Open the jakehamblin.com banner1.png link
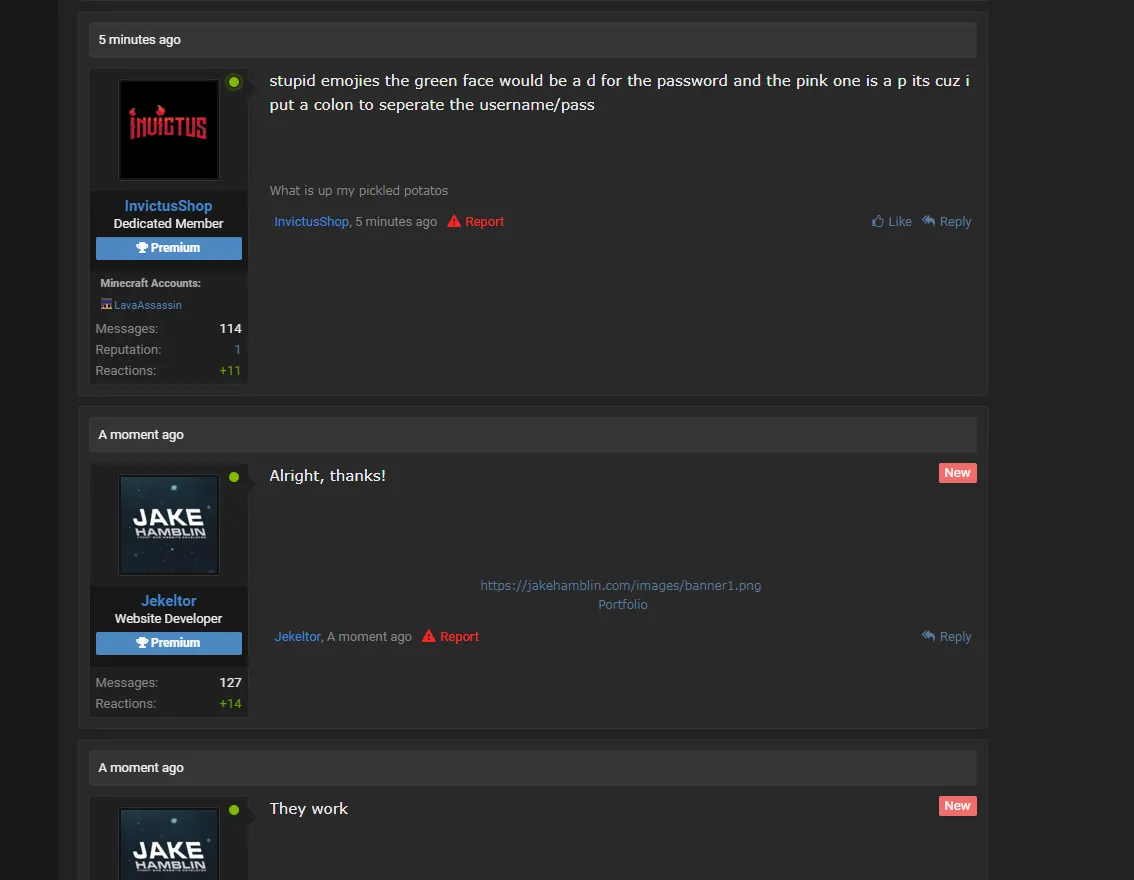Screen dimensions: 1134x880 point(620,586)
